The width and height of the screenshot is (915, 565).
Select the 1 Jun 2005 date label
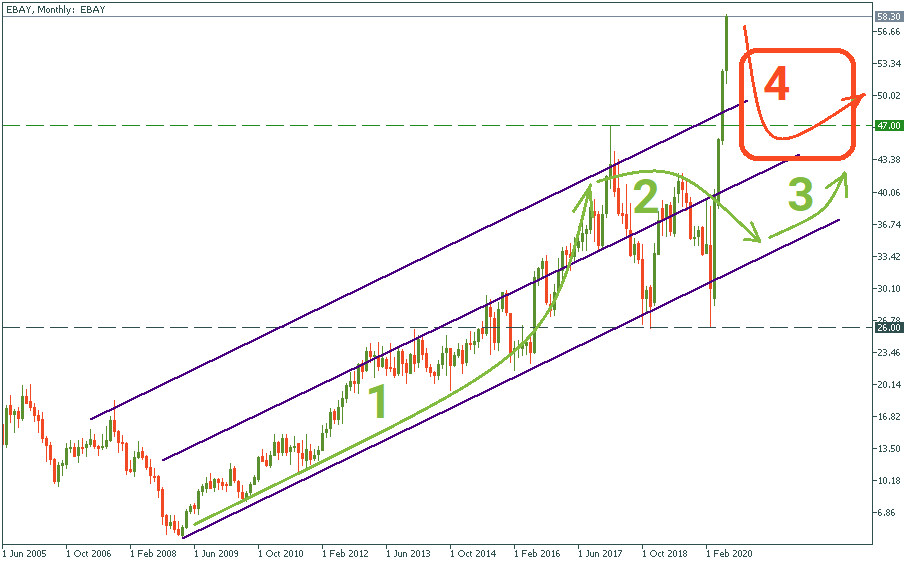(25, 551)
